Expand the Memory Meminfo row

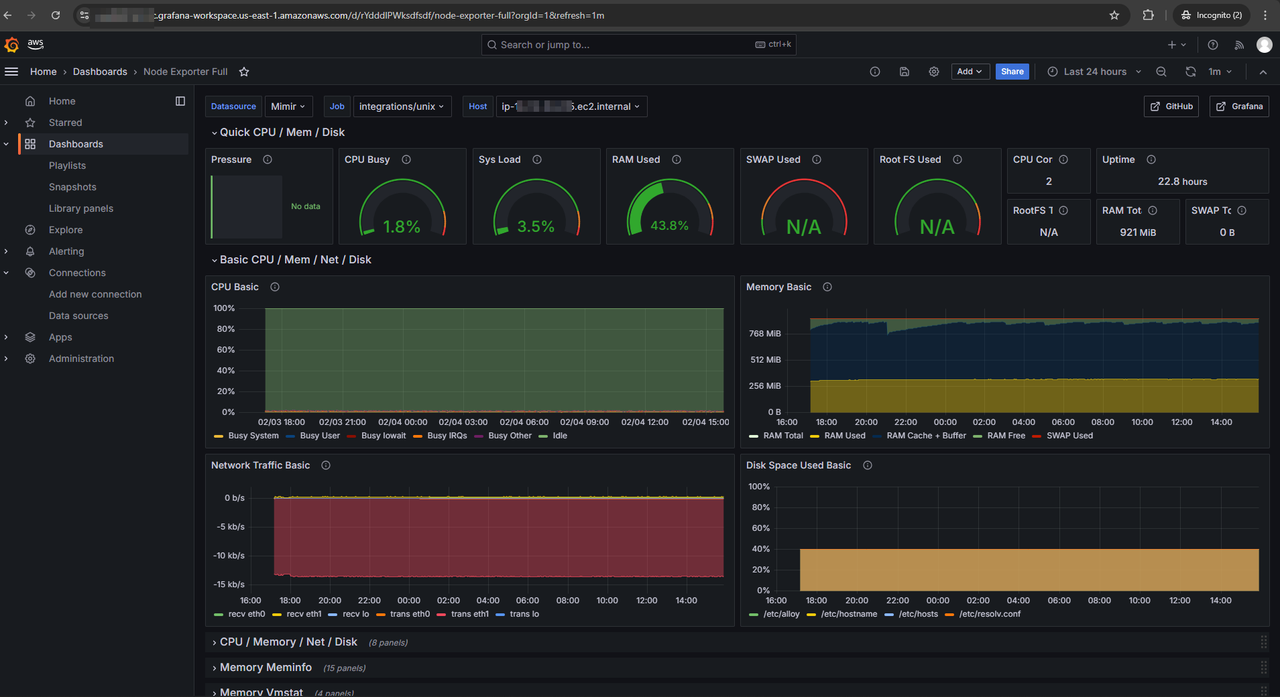265,667
